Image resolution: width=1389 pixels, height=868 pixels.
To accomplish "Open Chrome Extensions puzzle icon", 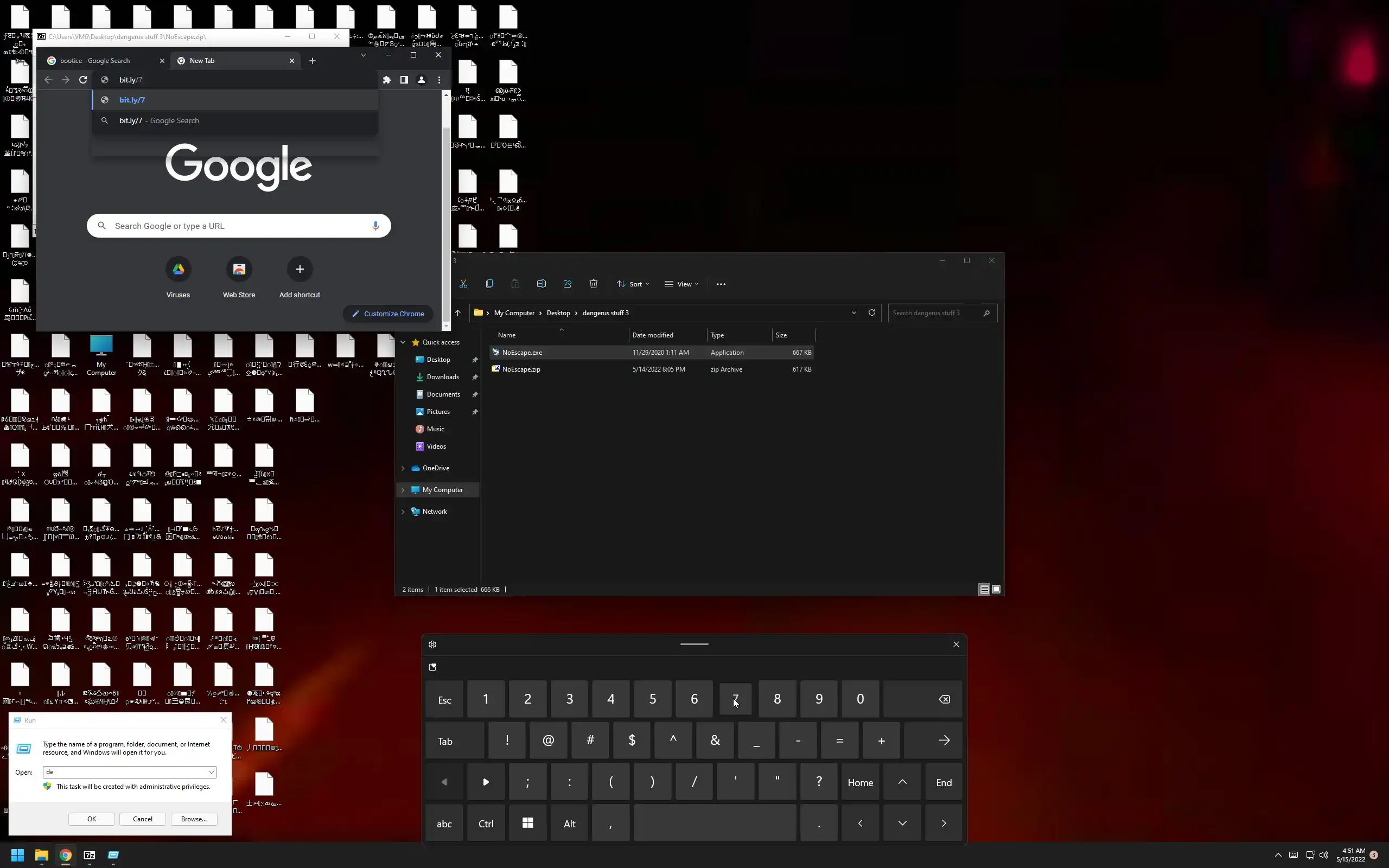I will (386, 80).
